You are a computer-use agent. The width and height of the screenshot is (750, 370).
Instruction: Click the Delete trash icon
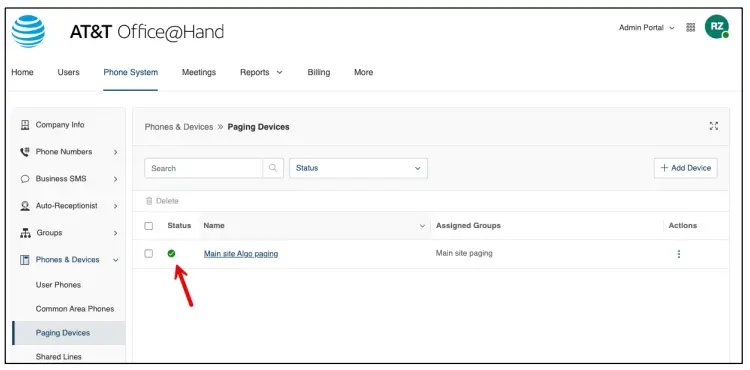click(149, 201)
